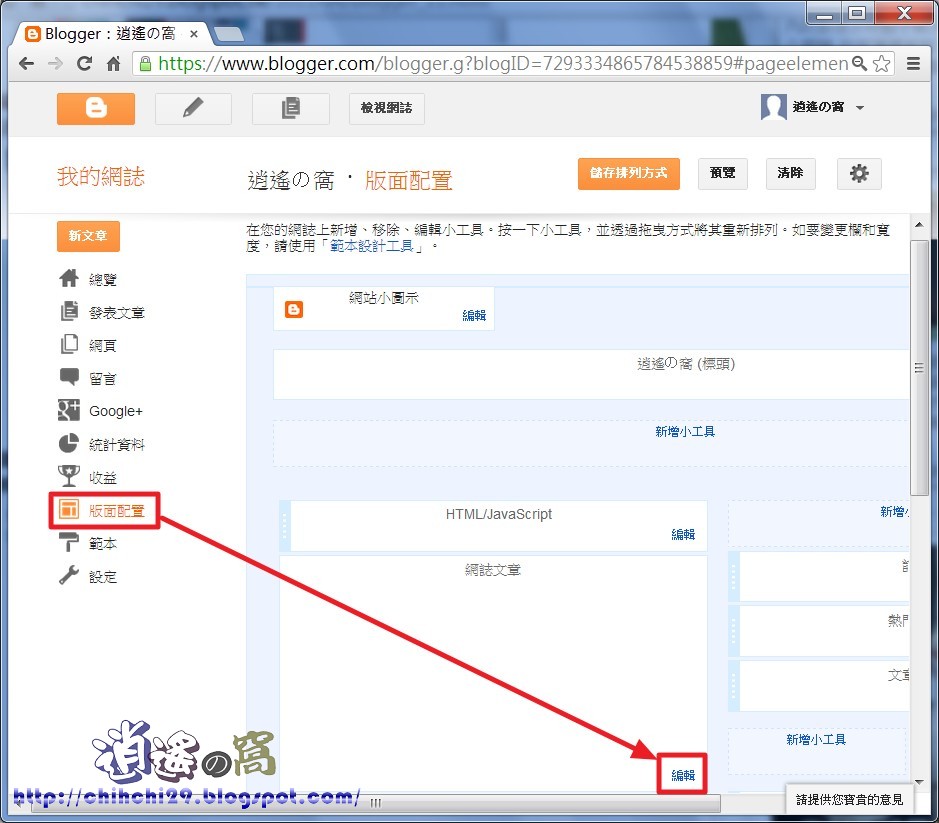Open 發表文章 posts section in sidebar
The height and width of the screenshot is (823, 939).
(x=66, y=312)
